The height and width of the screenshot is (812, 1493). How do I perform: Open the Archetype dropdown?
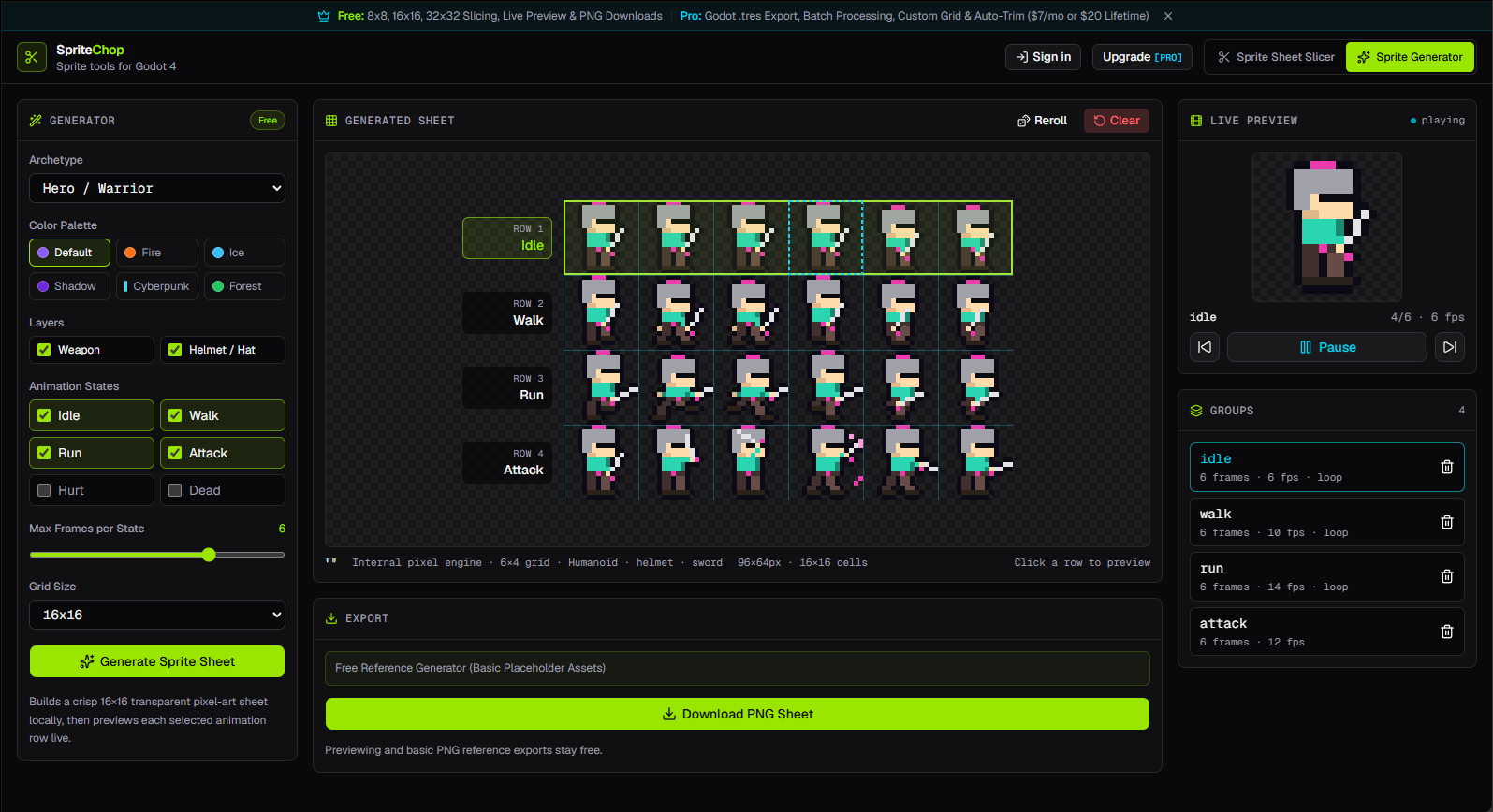tap(157, 188)
